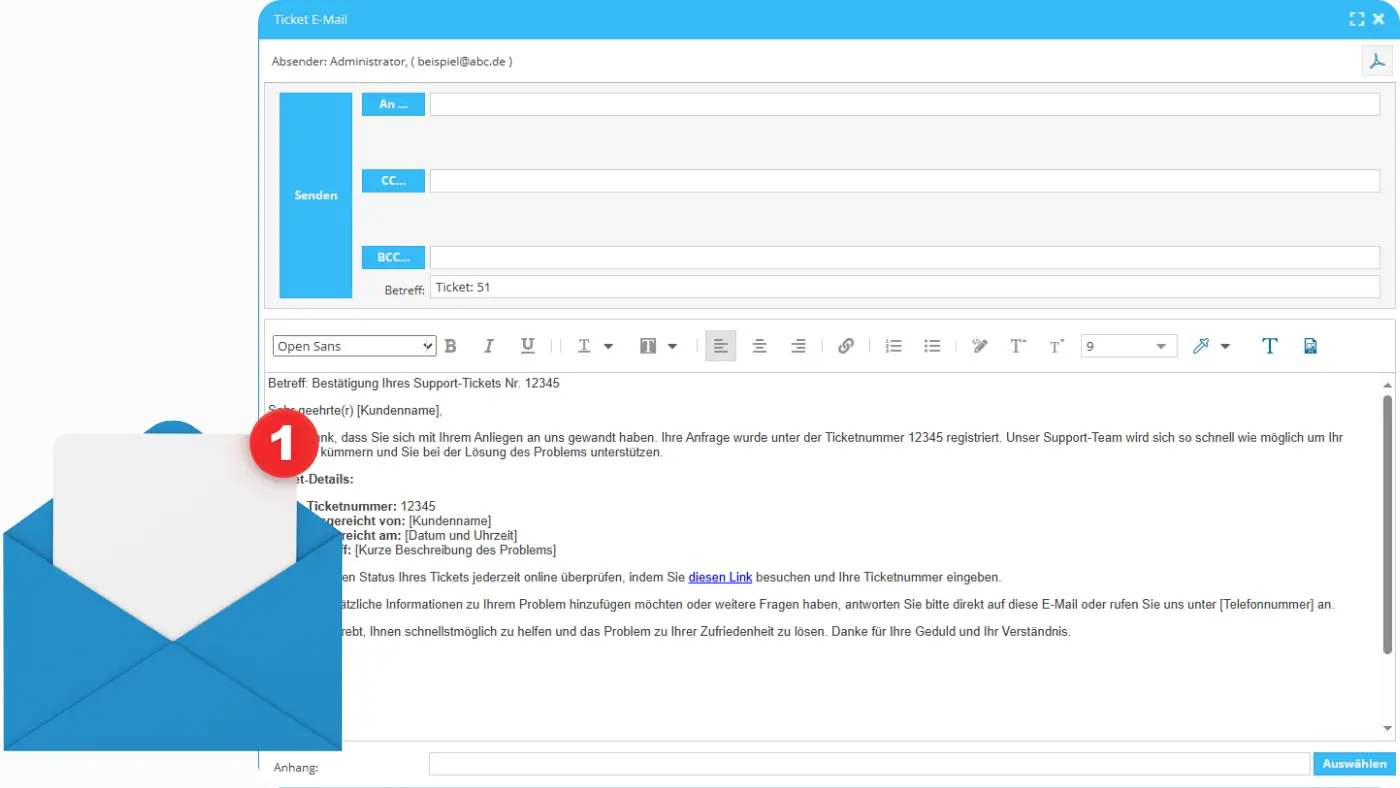Apply italic formatting
The image size is (1400, 788).
[489, 345]
